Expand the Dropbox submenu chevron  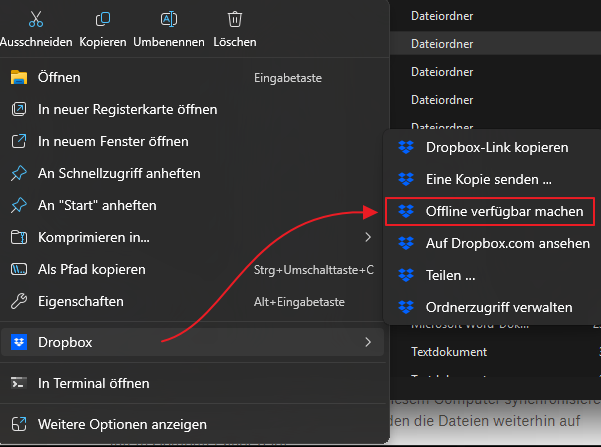(x=368, y=342)
